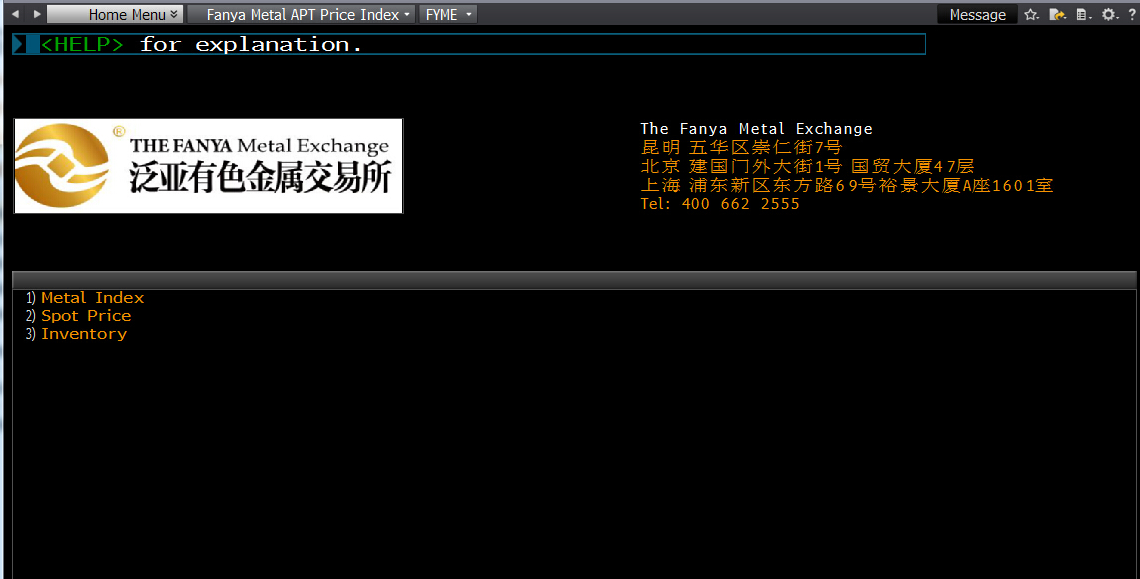Click the question mark help icon
1140x579 pixels.
pyautogui.click(x=1131, y=15)
